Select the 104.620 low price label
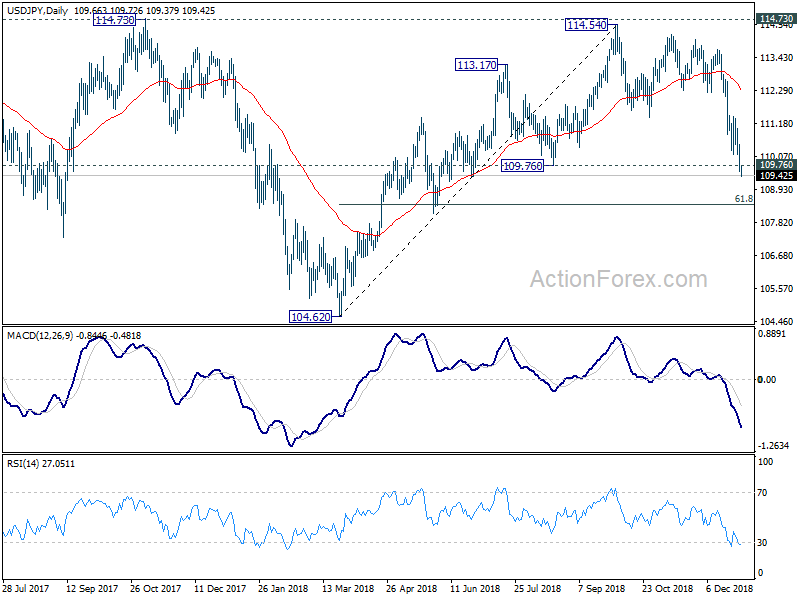 pyautogui.click(x=310, y=317)
